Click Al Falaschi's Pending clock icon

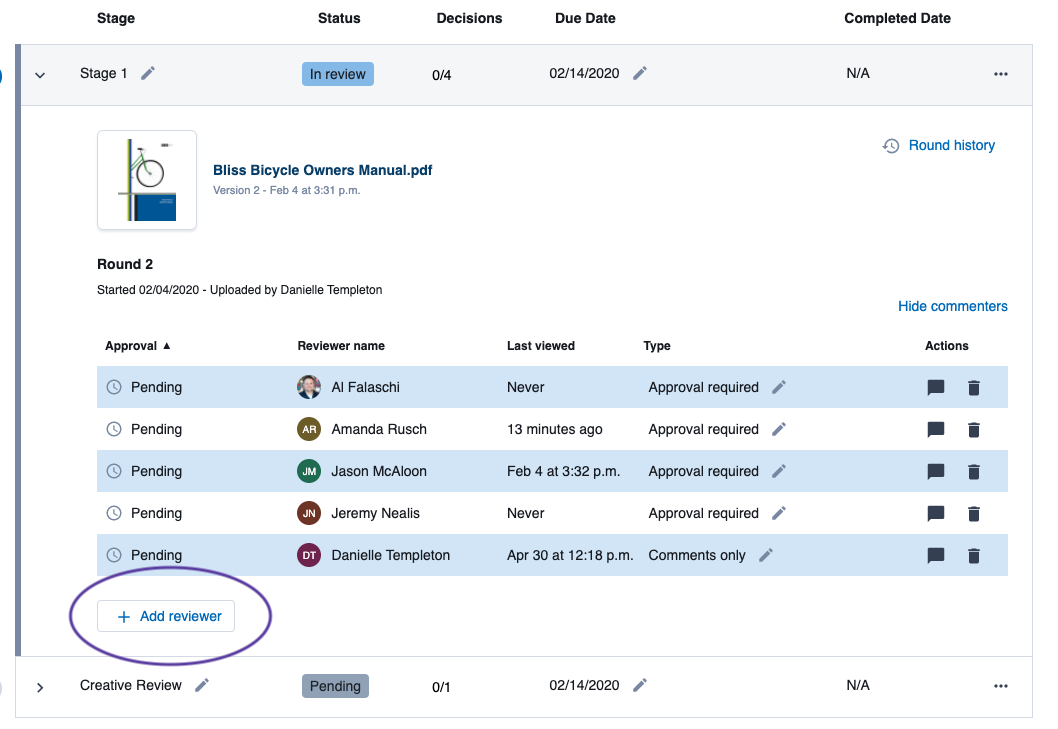(114, 387)
